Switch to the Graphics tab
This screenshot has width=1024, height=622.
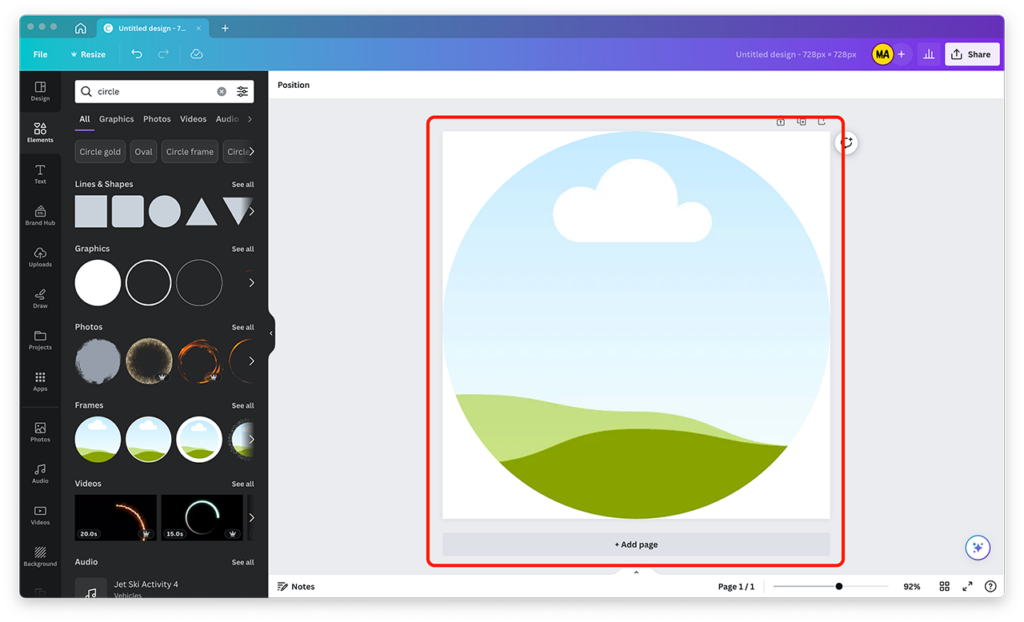point(116,119)
